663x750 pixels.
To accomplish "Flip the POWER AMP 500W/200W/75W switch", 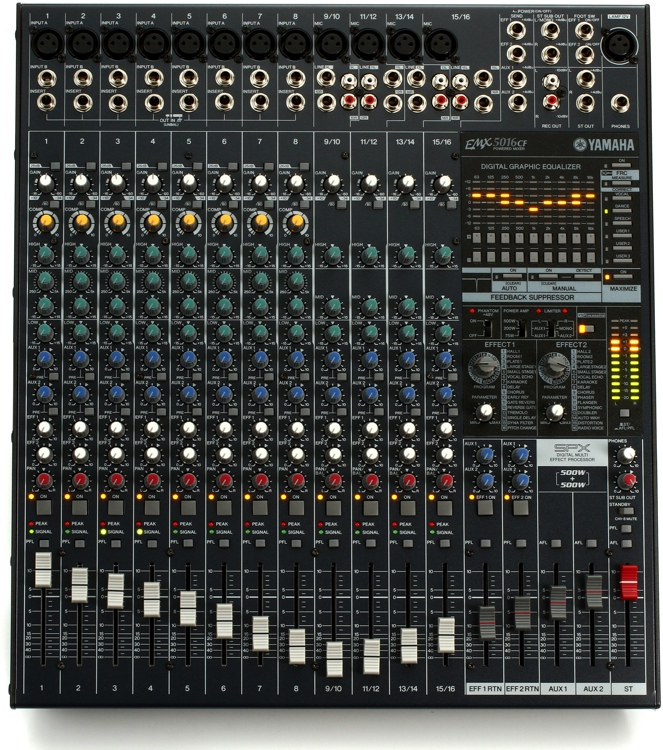I will [521, 329].
